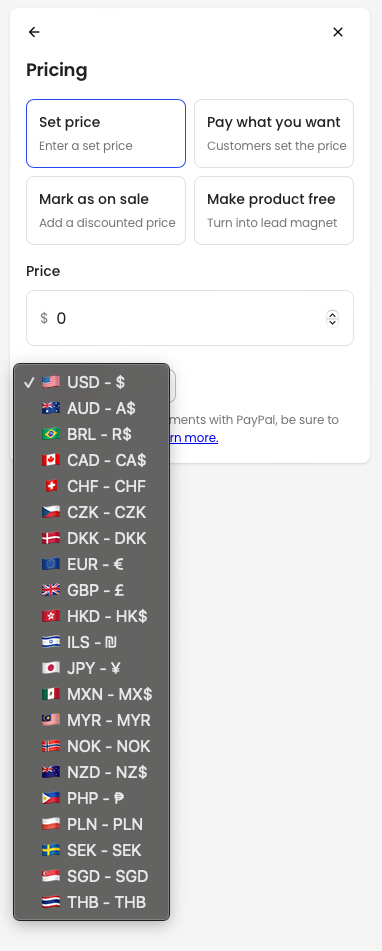Choose Pay what you want option
The width and height of the screenshot is (382, 951).
(274, 133)
